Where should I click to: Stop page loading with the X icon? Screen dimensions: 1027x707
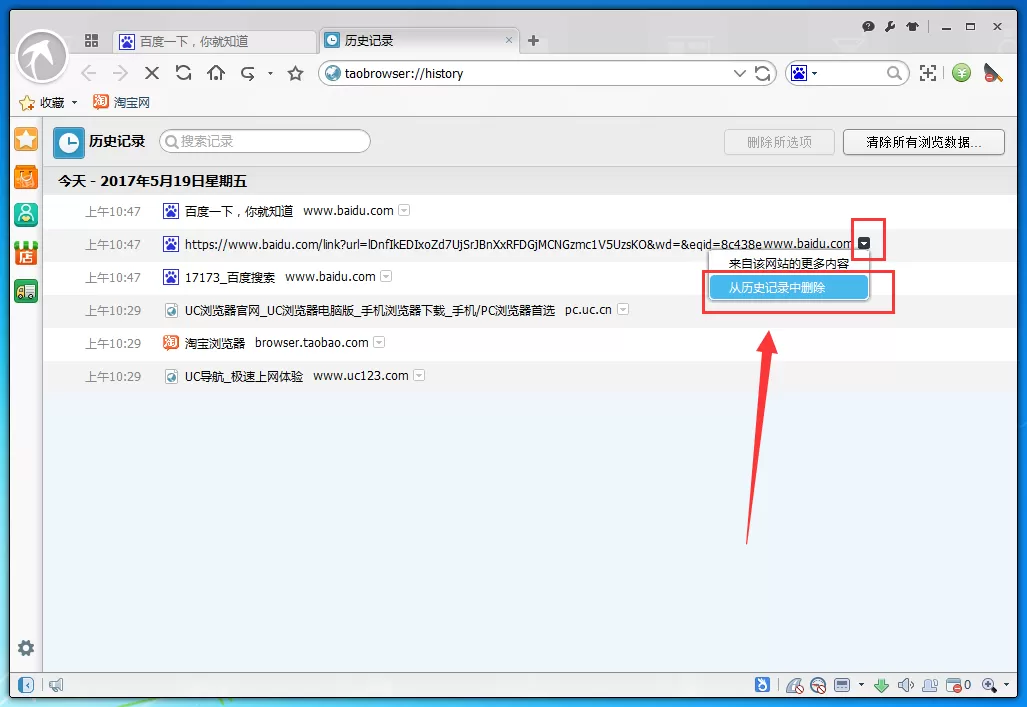click(x=152, y=73)
